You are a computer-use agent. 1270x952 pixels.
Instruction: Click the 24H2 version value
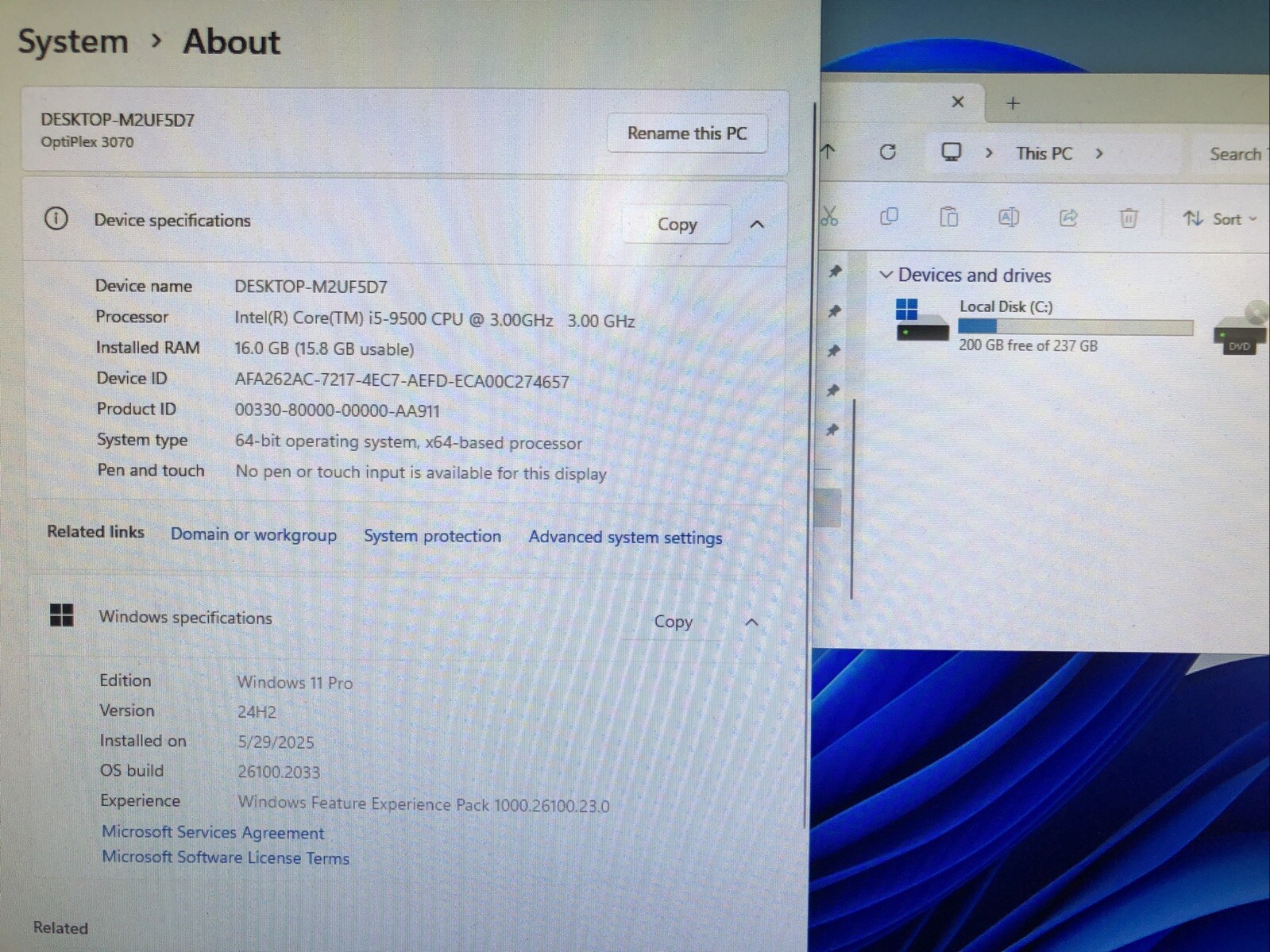tap(257, 711)
